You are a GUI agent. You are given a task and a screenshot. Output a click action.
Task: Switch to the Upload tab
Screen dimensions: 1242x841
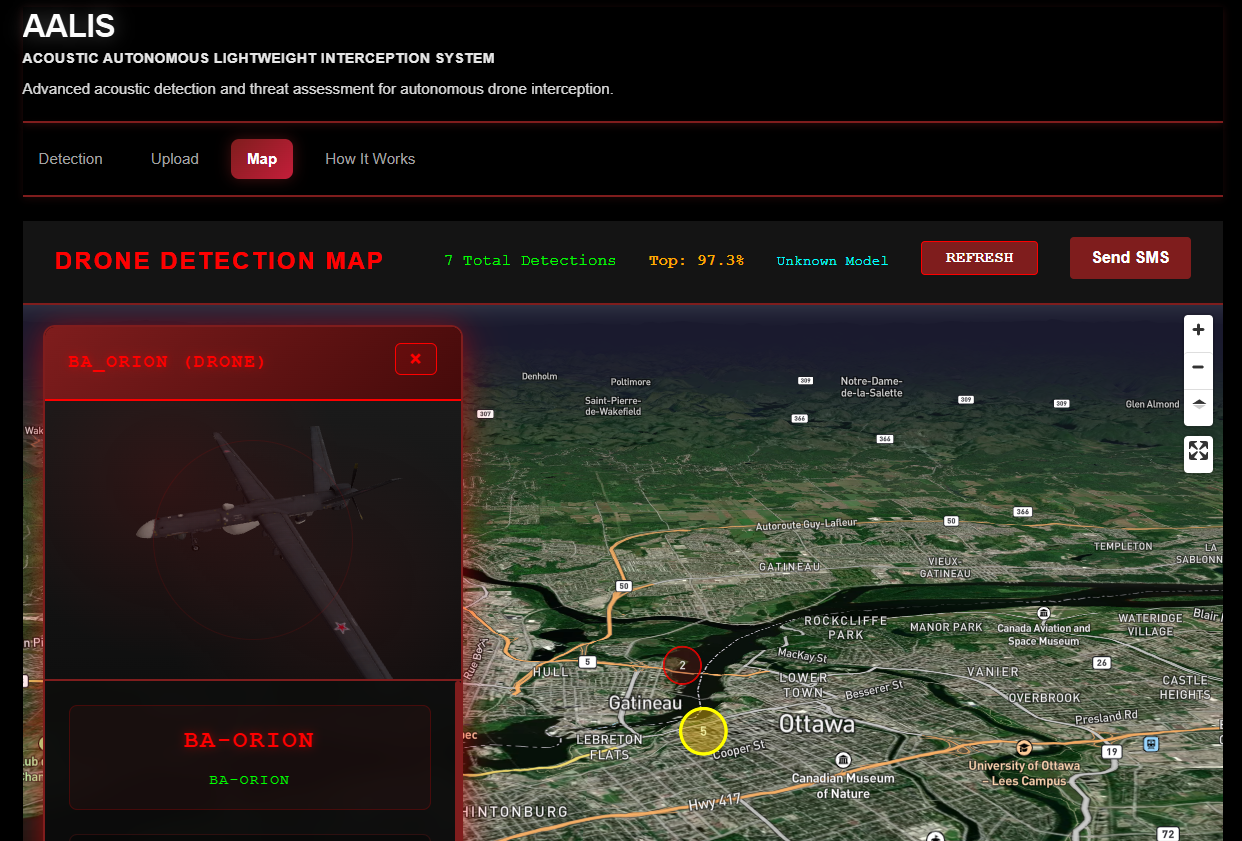(175, 159)
